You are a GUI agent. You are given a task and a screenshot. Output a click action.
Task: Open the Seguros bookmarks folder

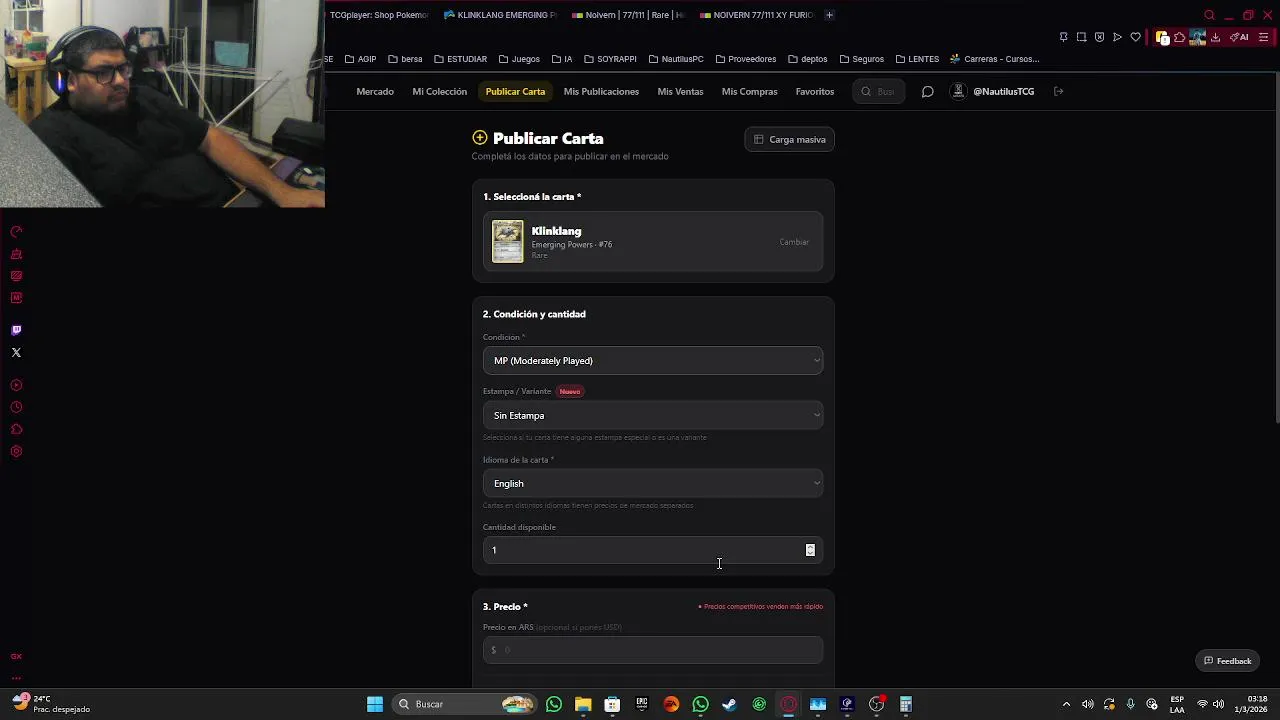tap(861, 59)
